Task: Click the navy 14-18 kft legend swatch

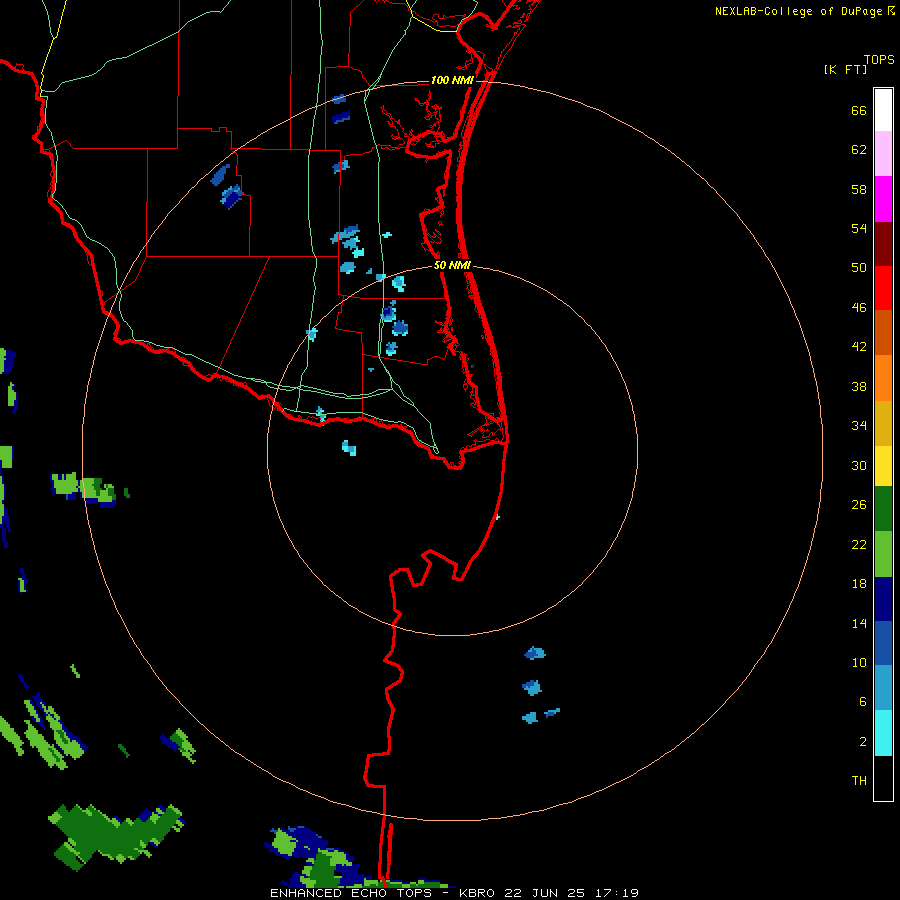Action: click(x=883, y=599)
